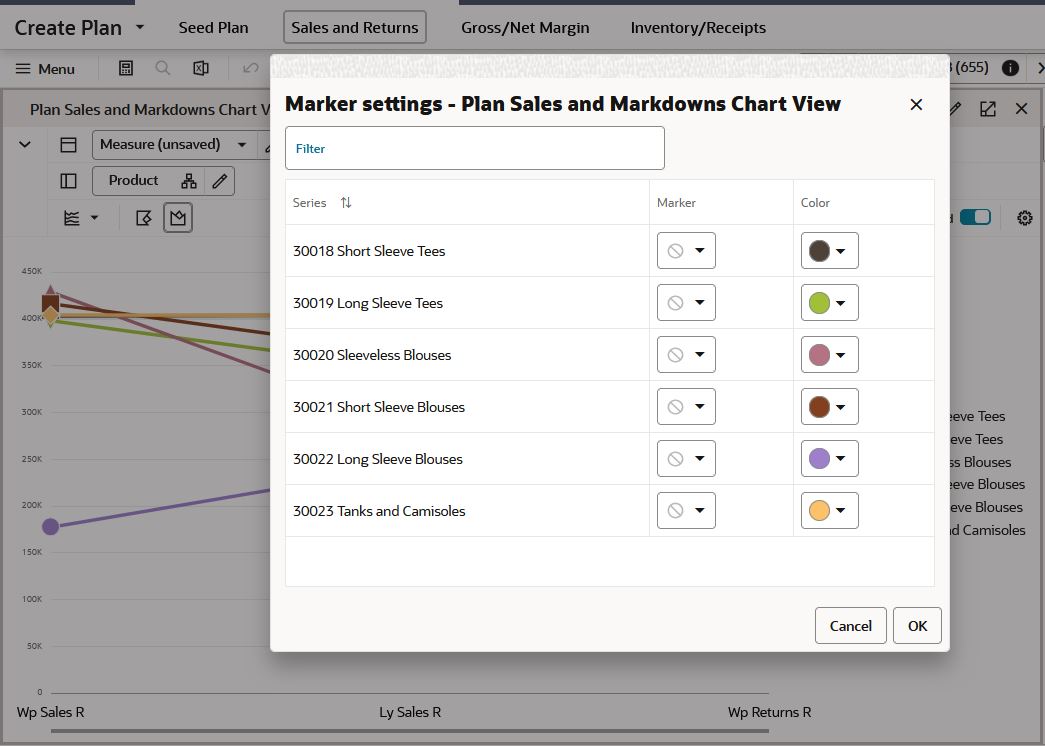The height and width of the screenshot is (746, 1045).
Task: Sort the Series column
Action: pyautogui.click(x=346, y=203)
